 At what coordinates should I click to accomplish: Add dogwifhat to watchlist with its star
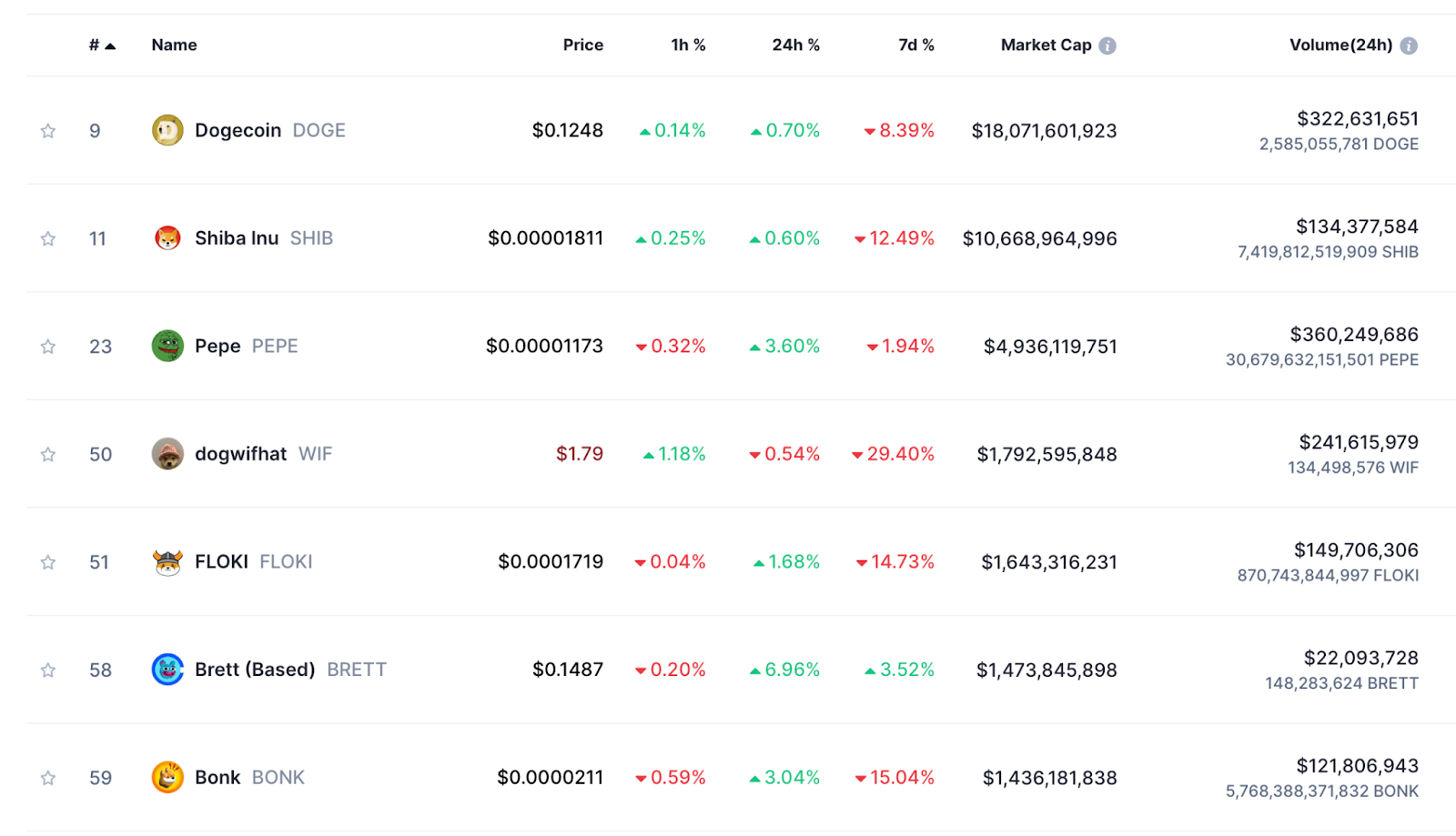coord(48,455)
